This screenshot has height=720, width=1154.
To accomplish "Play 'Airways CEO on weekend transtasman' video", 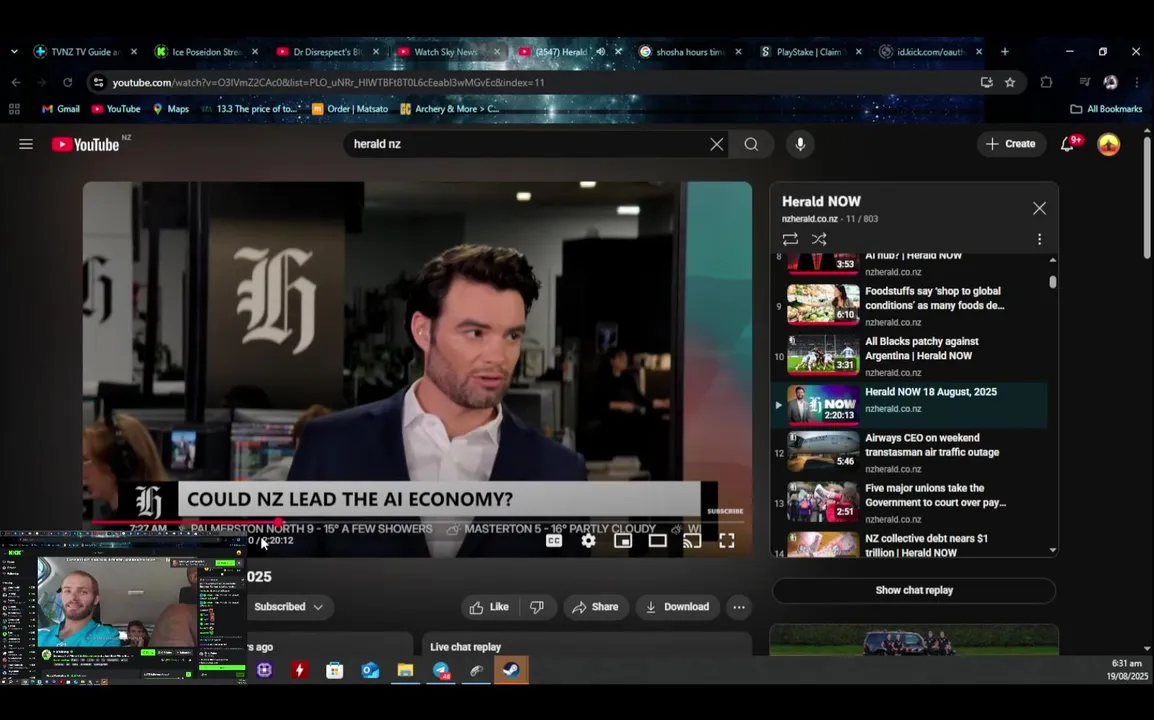I will 909,452.
